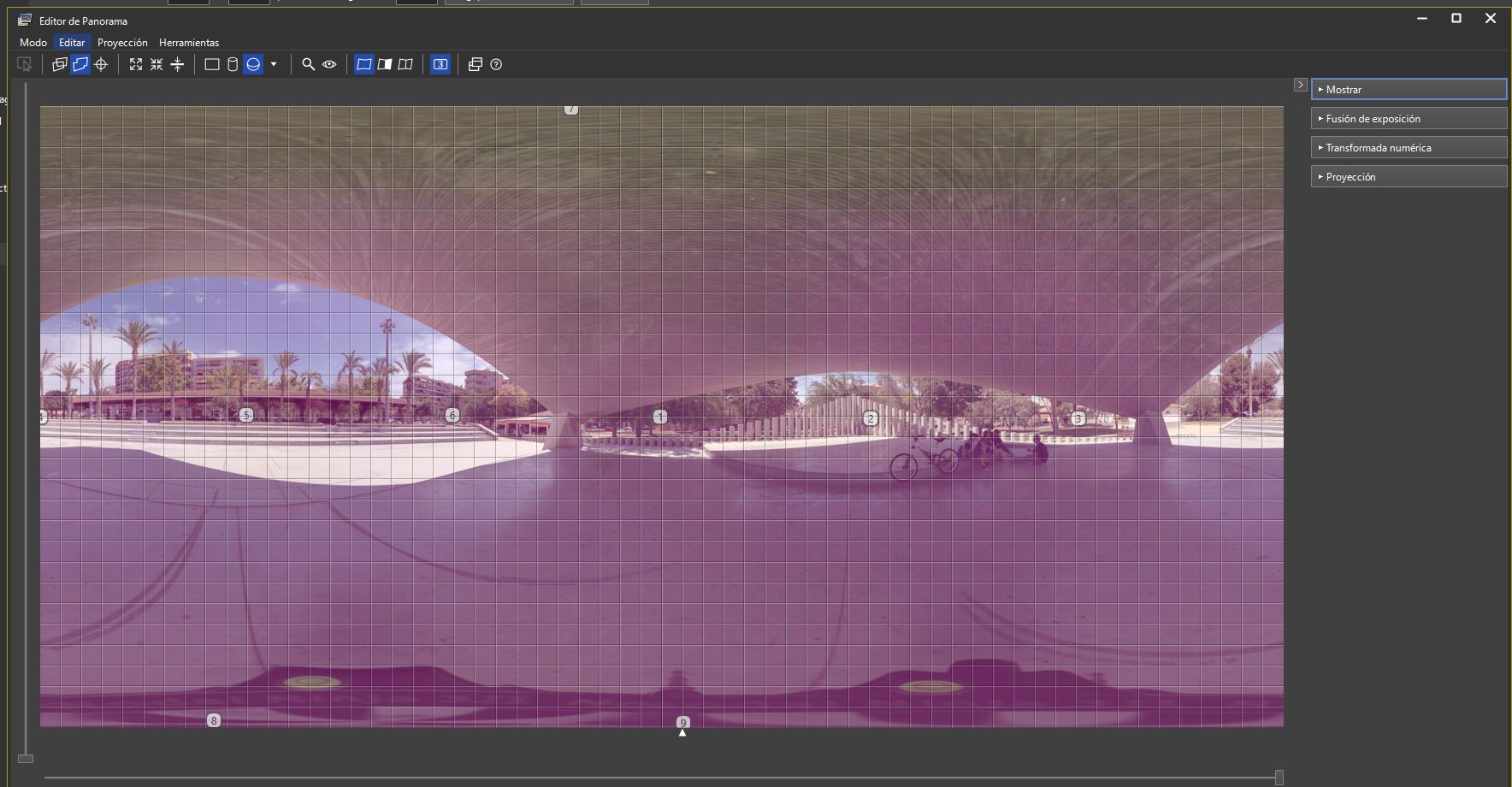Expand the Transformada numérica panel
Image resolution: width=1512 pixels, height=787 pixels.
pos(1409,148)
